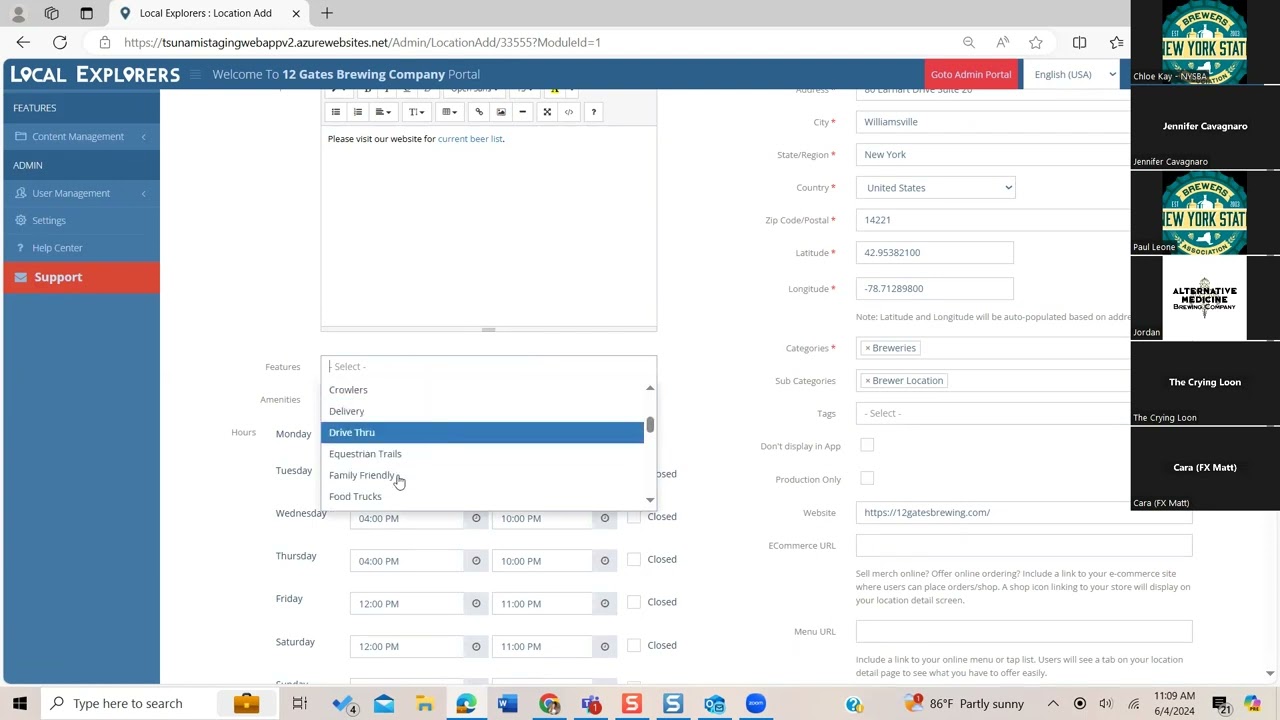Click the Windows Start button
Image resolution: width=1280 pixels, height=720 pixels.
20,703
